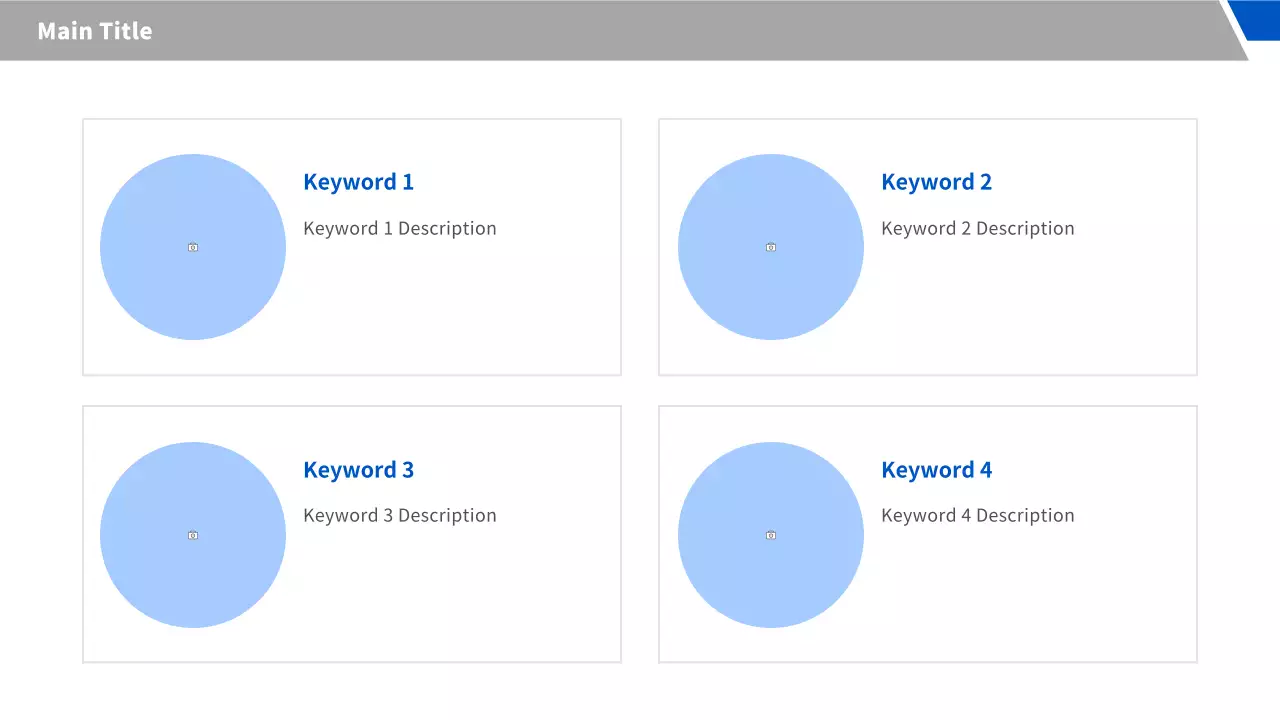Click the "Keyword 4 Description" text
This screenshot has height=720, width=1280.
(x=977, y=516)
